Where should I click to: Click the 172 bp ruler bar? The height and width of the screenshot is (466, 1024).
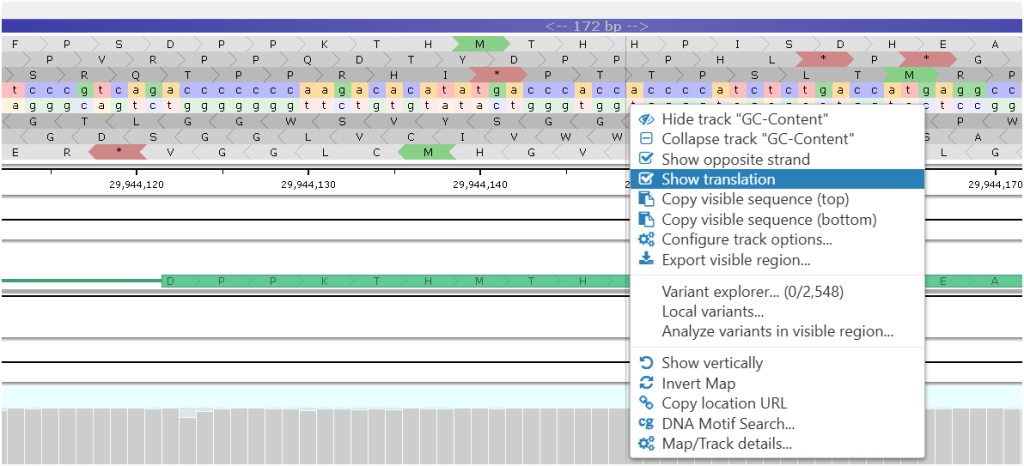click(512, 26)
